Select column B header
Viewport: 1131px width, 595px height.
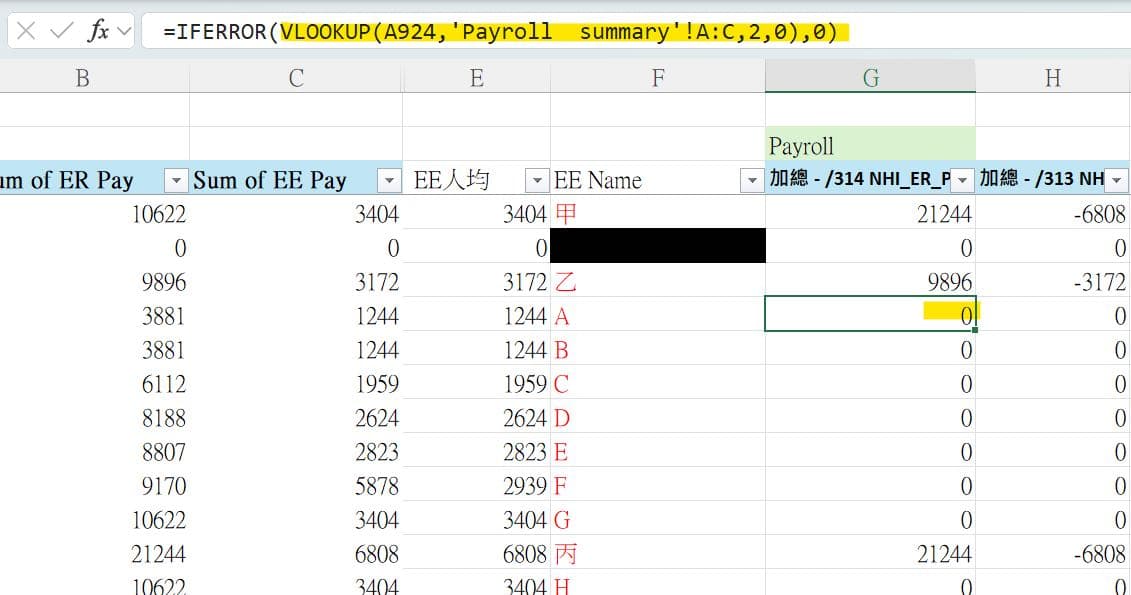82,77
